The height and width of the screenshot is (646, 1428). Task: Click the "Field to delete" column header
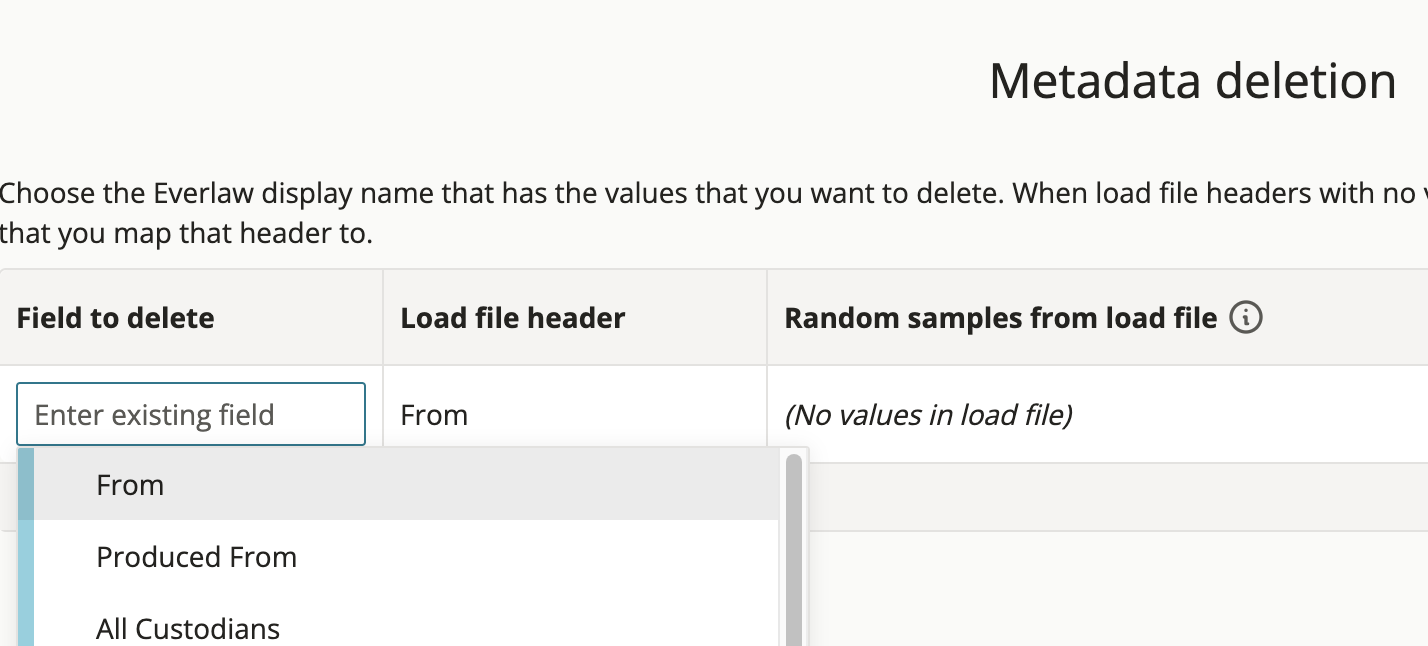(115, 317)
